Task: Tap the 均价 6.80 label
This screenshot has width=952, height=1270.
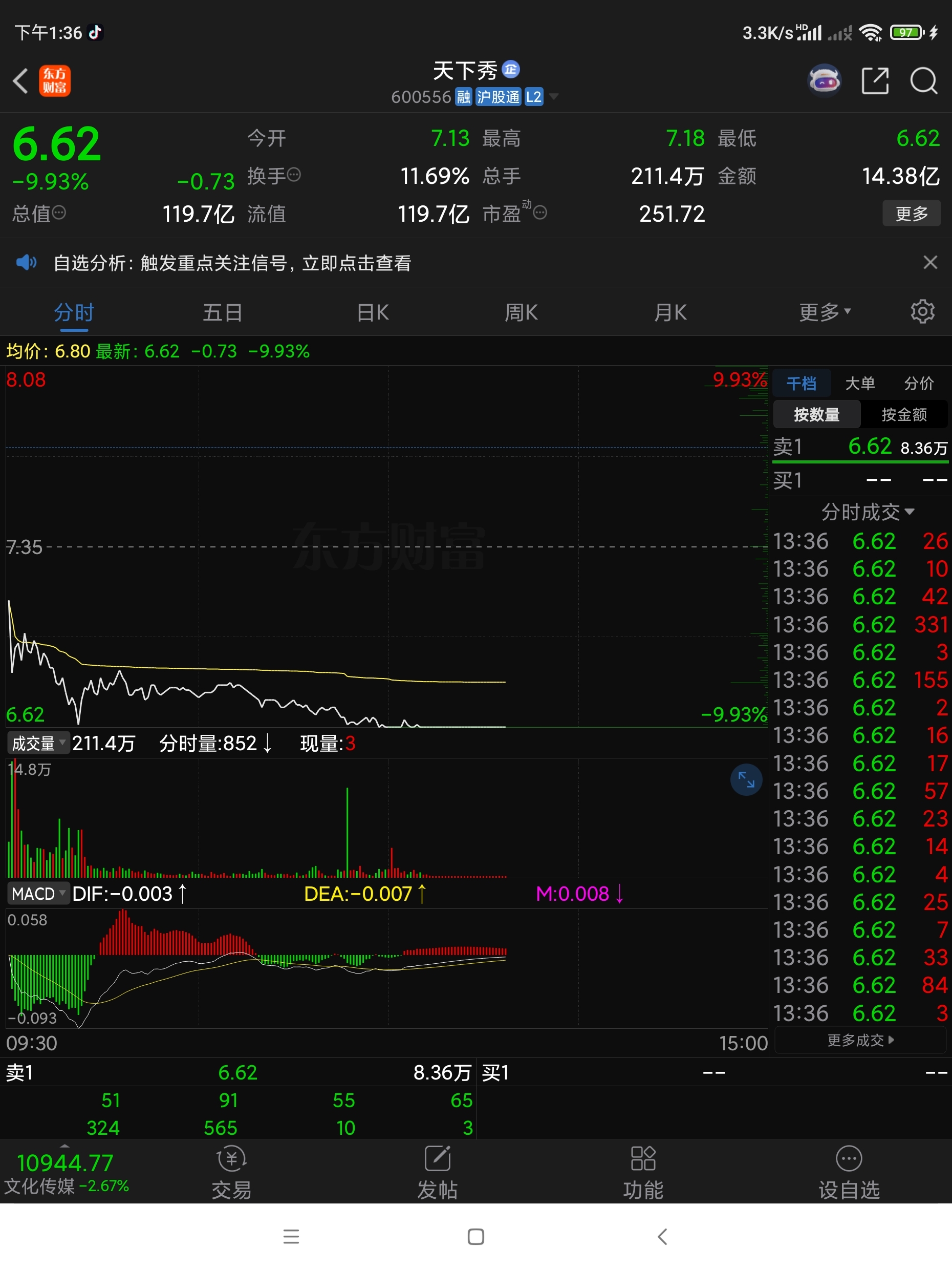Action: pyautogui.click(x=48, y=351)
